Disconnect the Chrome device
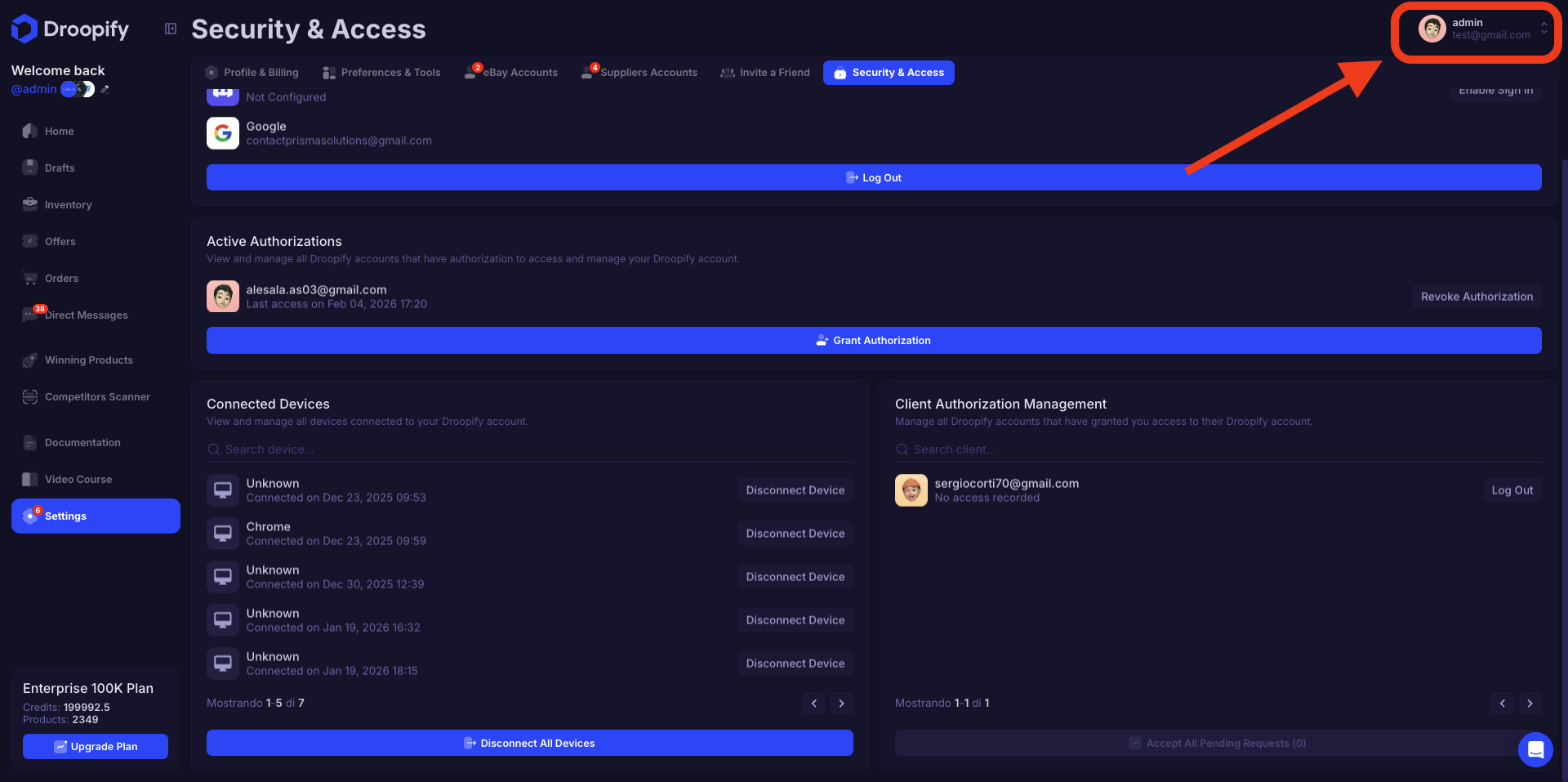Screen dimensions: 1568x782 (795, 534)
